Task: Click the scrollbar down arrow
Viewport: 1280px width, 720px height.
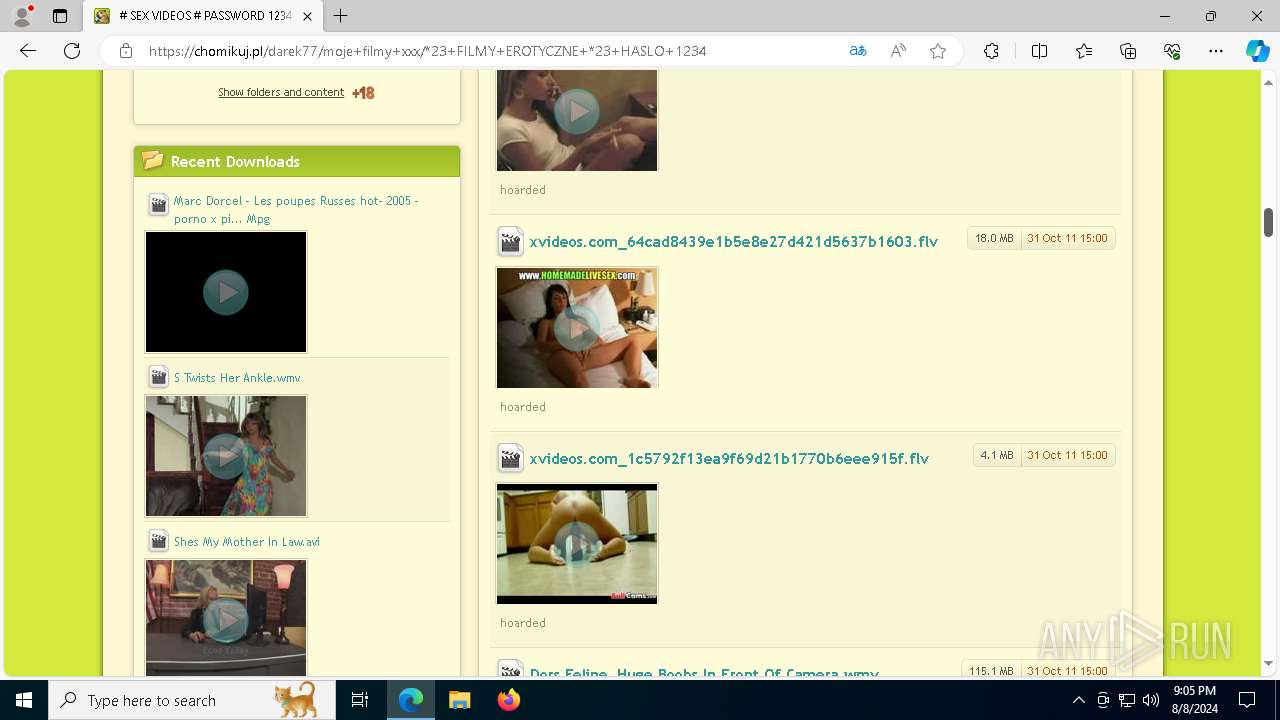Action: 1268,663
